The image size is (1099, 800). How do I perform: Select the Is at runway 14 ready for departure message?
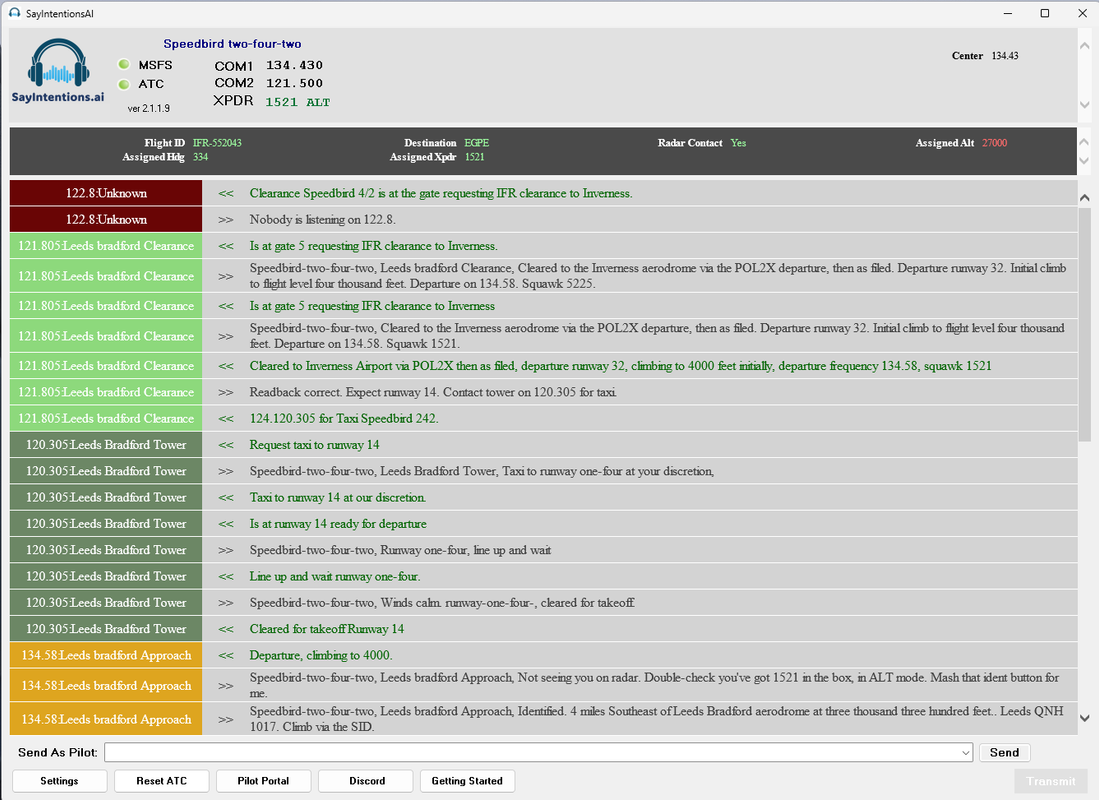(338, 524)
